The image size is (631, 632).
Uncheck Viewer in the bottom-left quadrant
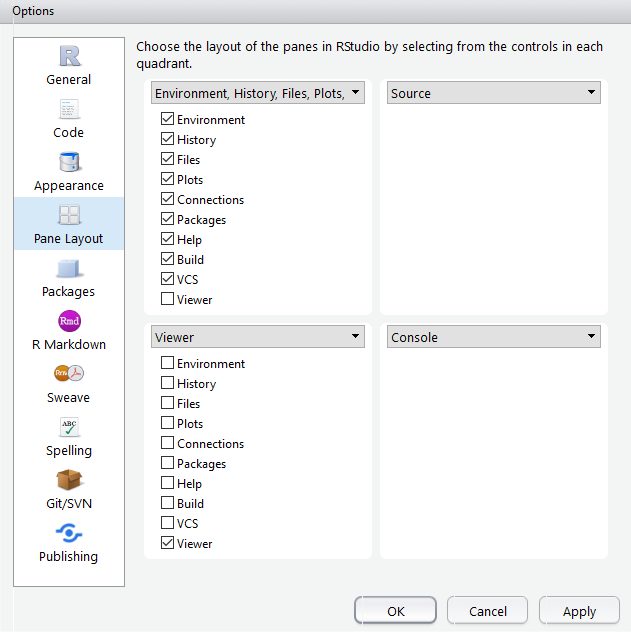tap(167, 543)
